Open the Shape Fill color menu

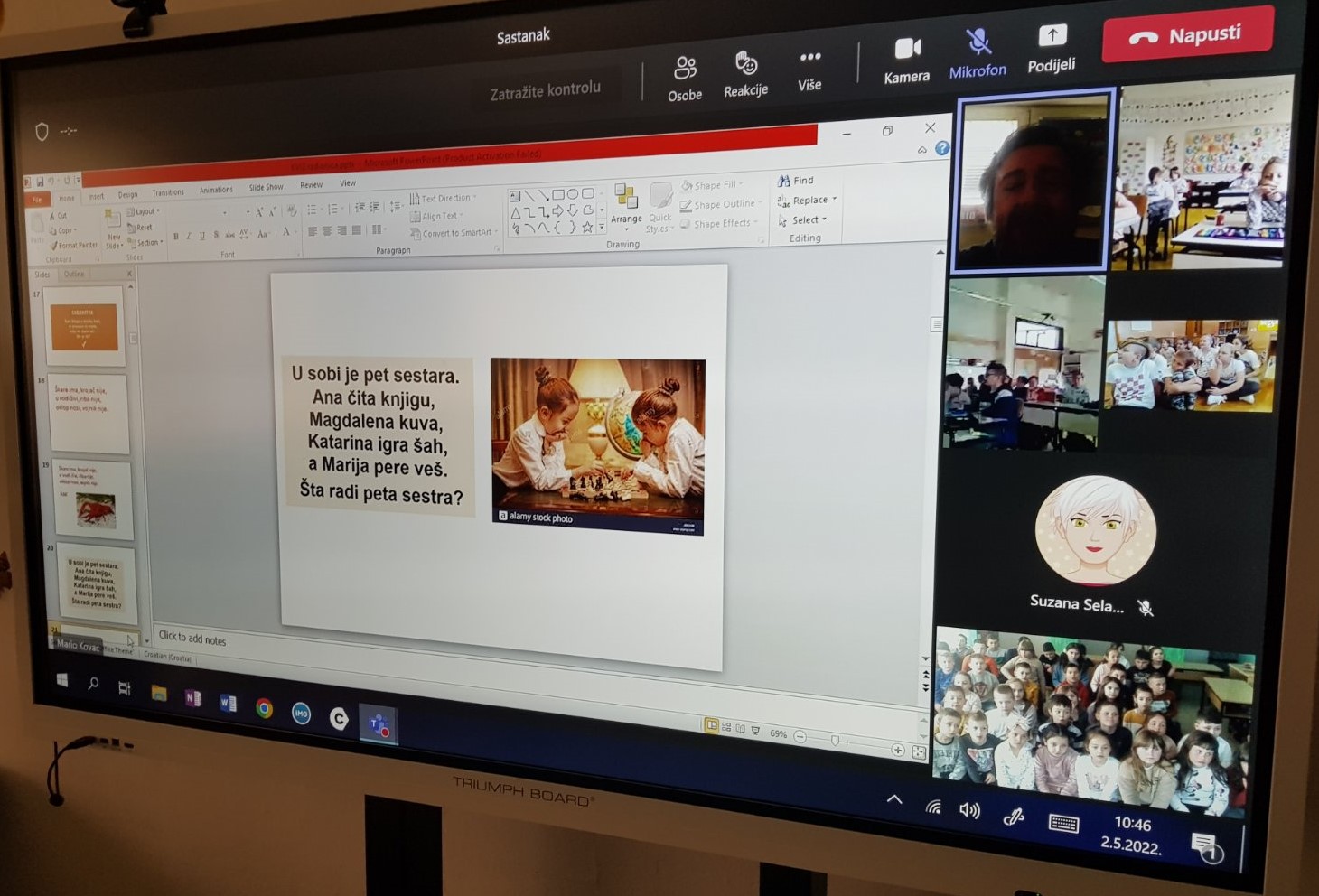click(x=712, y=185)
